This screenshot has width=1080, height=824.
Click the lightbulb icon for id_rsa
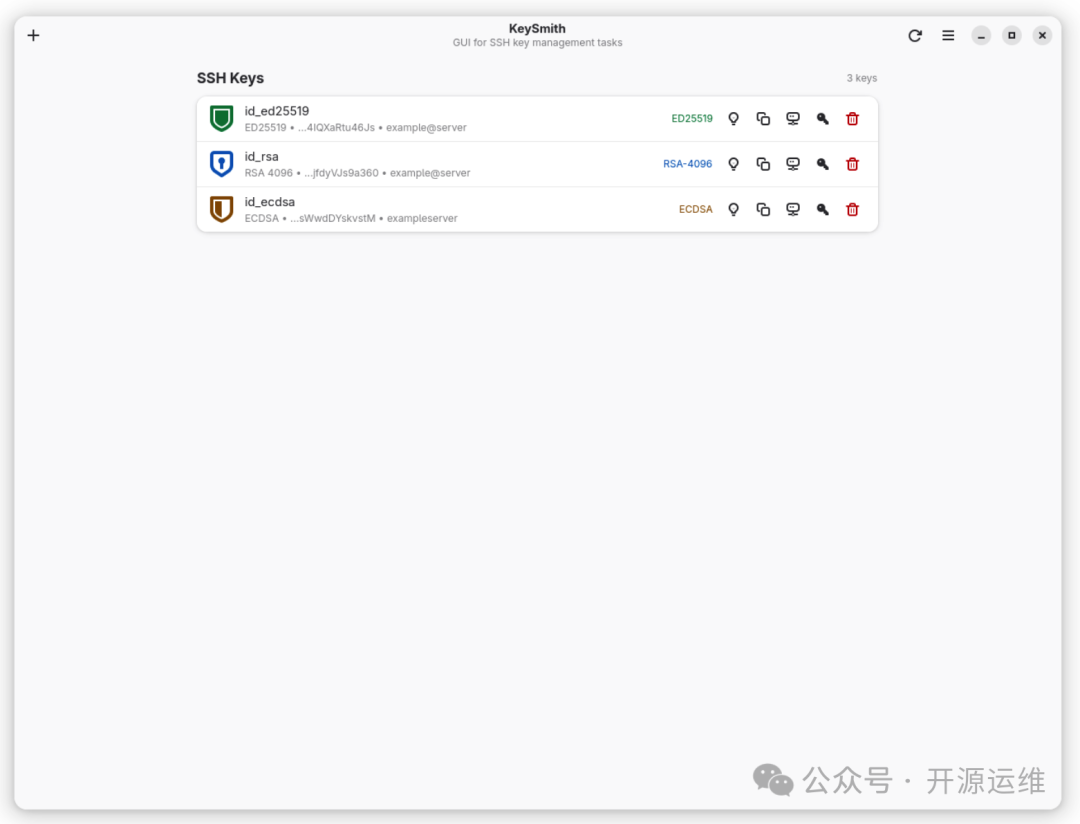click(x=733, y=164)
